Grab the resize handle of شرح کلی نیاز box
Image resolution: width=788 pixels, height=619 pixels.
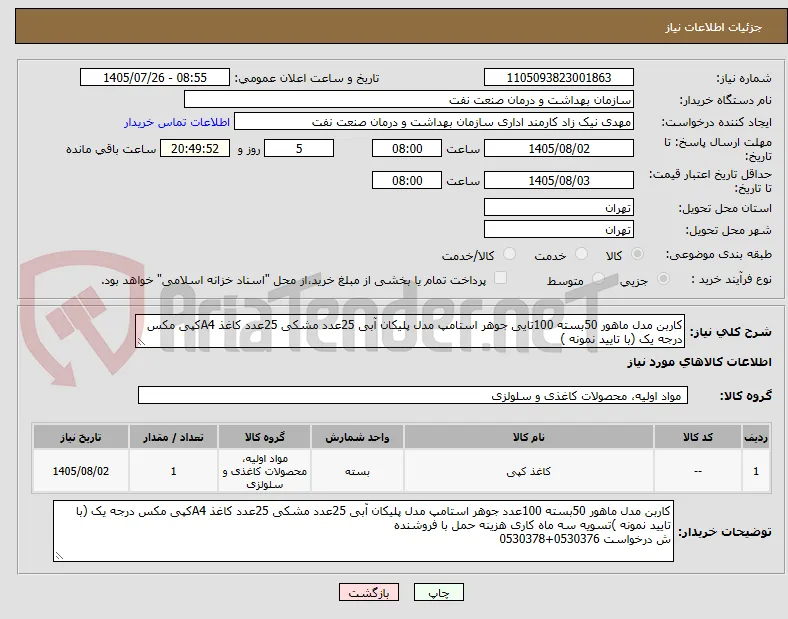pyautogui.click(x=141, y=342)
